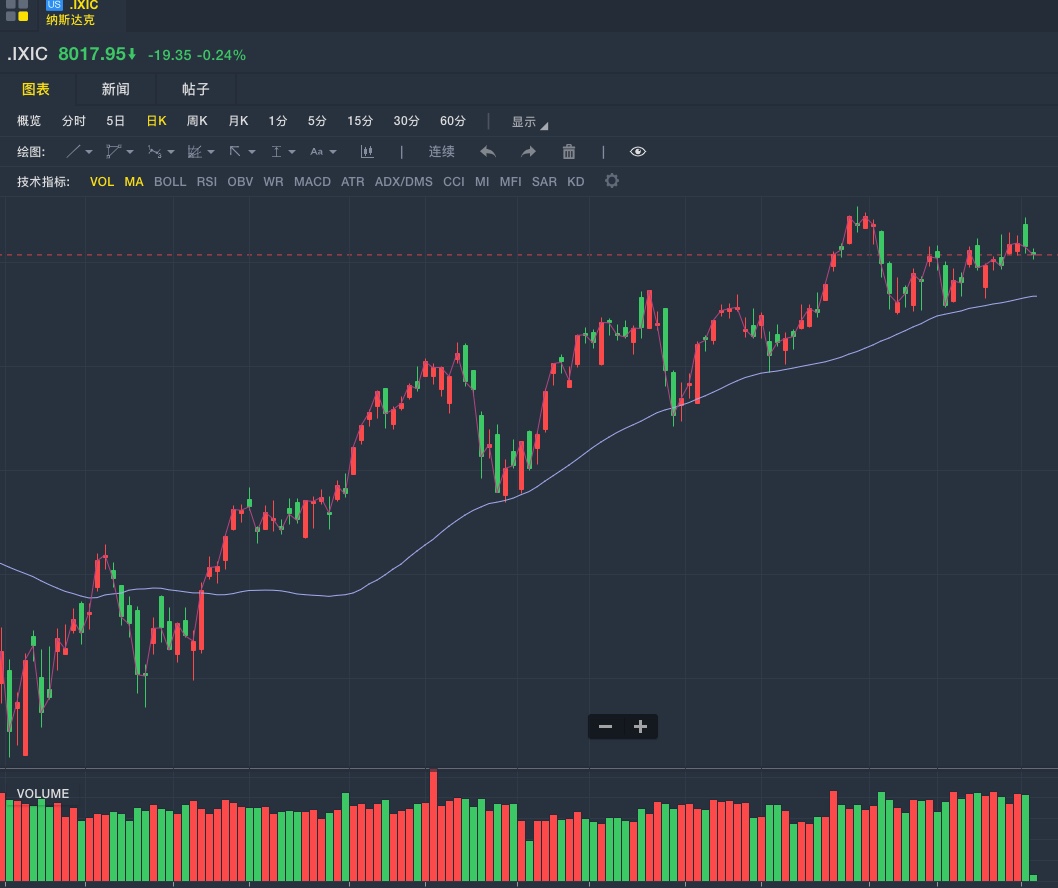Viewport: 1058px width, 888px height.
Task: Switch to the 新闻 news tab
Action: 115,89
